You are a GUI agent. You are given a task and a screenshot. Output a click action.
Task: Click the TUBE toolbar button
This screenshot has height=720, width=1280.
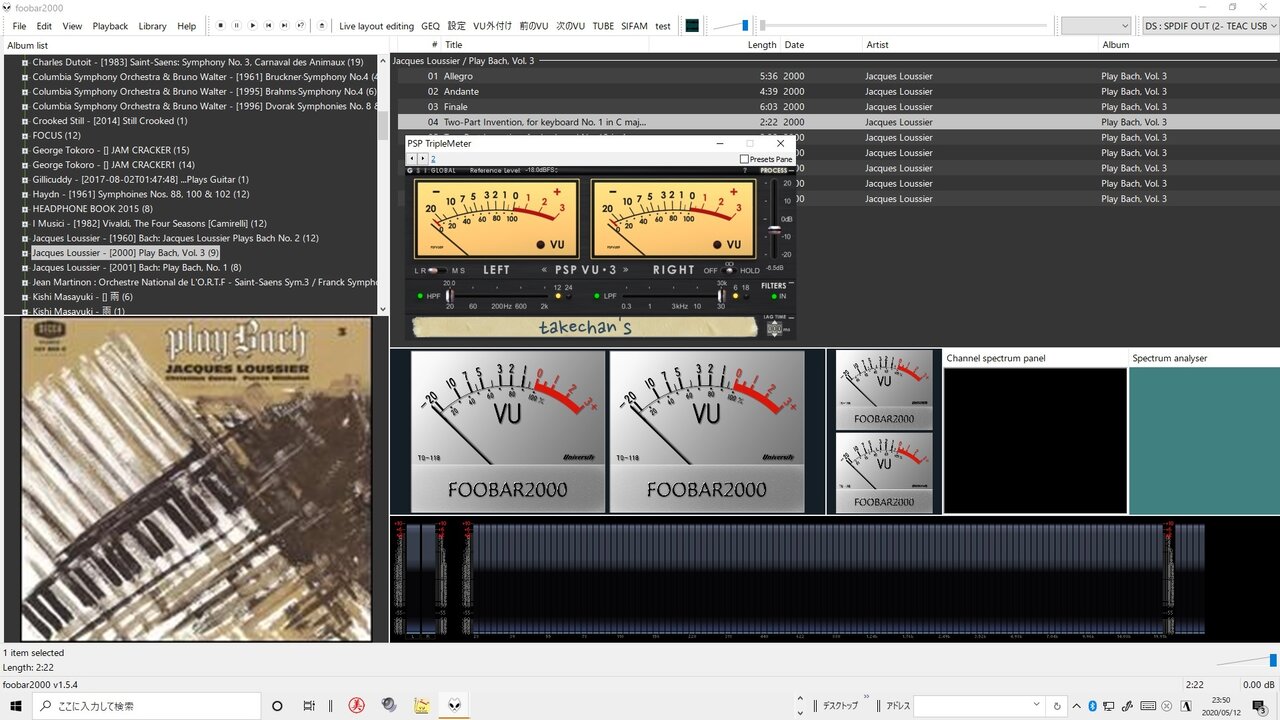[x=603, y=26]
